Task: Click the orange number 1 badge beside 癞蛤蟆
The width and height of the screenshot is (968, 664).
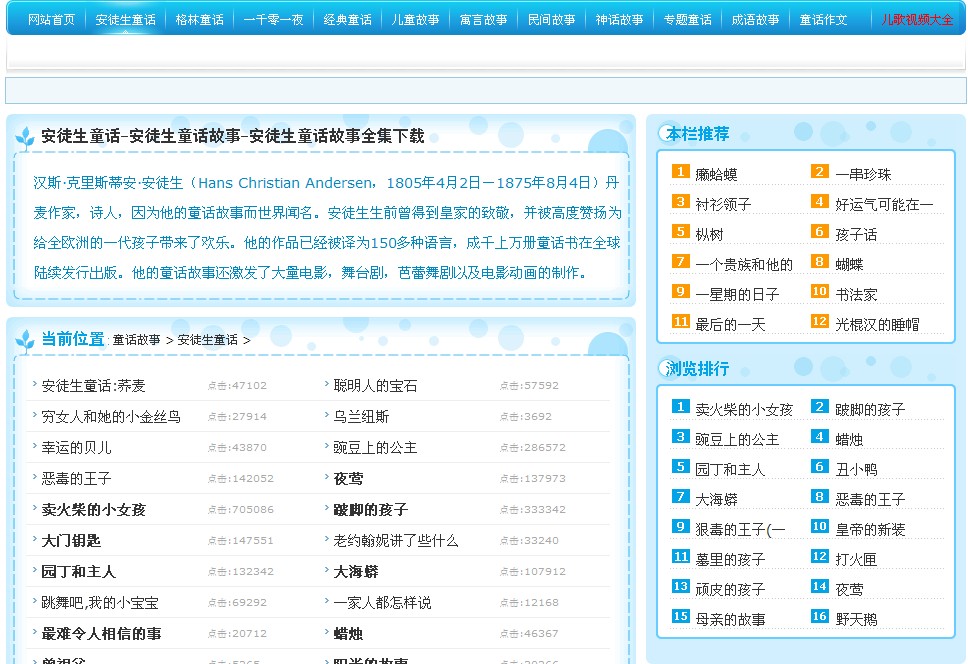Action: click(681, 172)
